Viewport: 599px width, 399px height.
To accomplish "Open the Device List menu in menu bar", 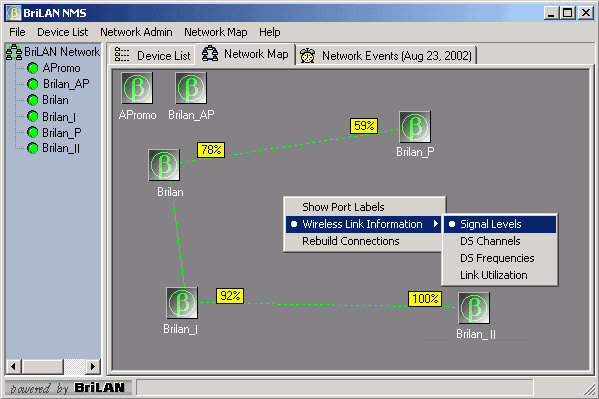I will coord(63,32).
